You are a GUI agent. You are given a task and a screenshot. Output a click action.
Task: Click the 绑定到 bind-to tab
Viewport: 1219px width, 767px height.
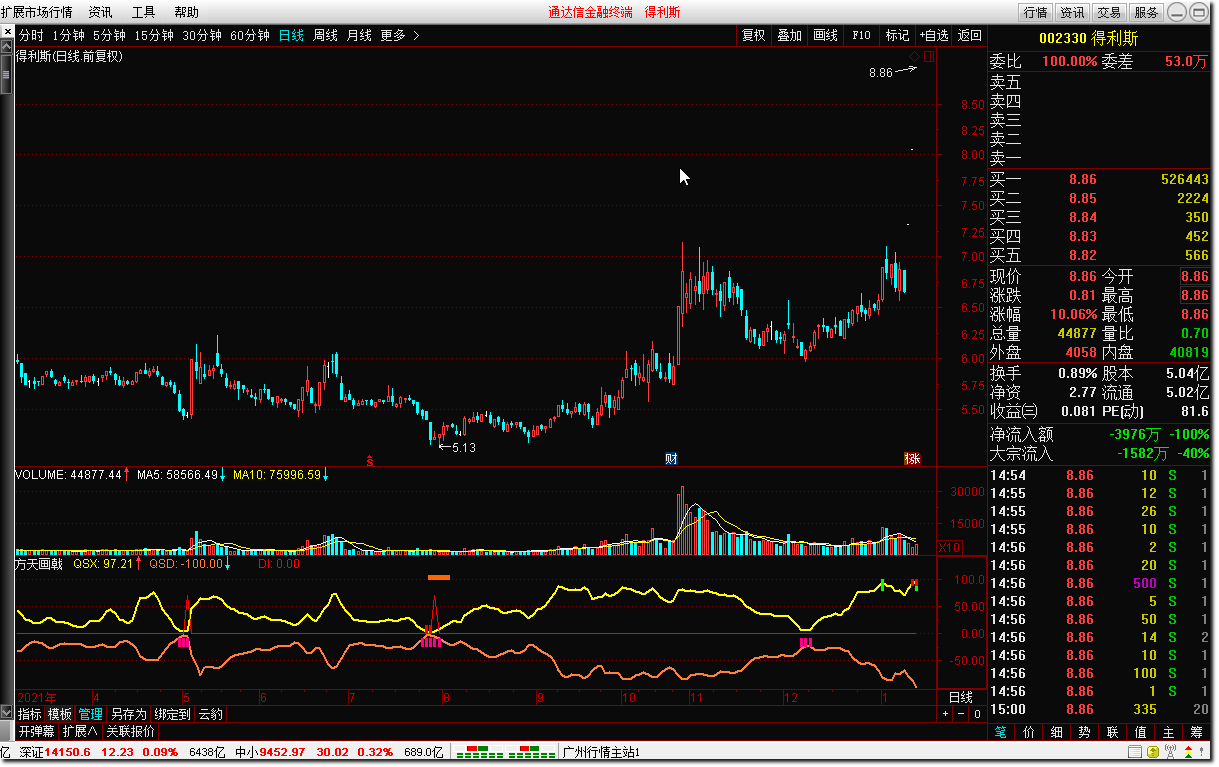(172, 714)
